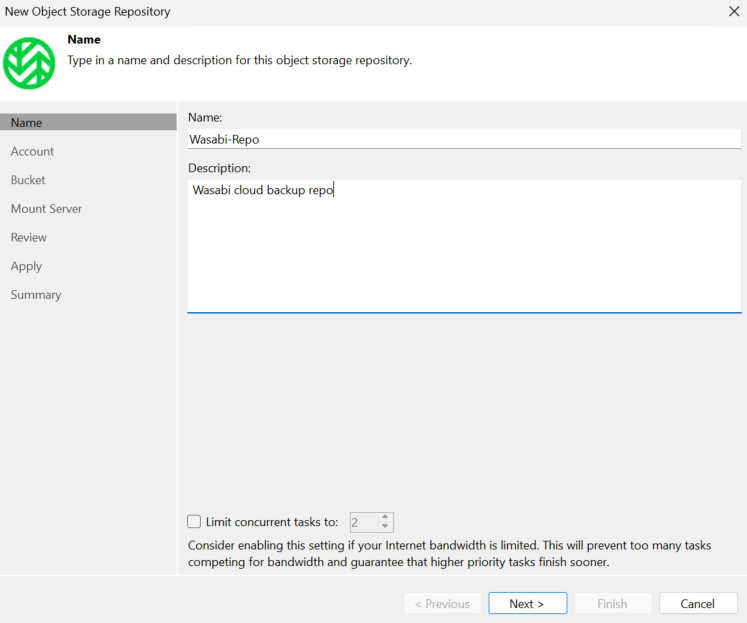Click the Limit concurrent tasks to label
Screen dimensions: 747x623
[x=272, y=522]
